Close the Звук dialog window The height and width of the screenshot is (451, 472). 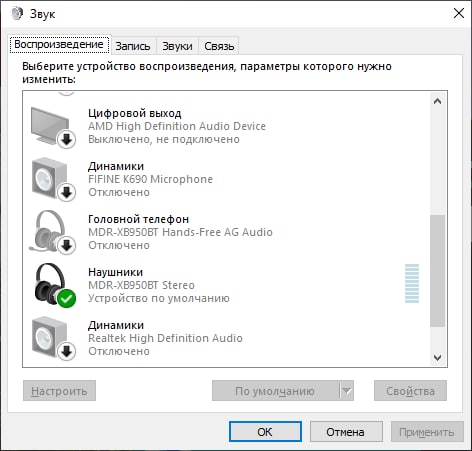point(459,13)
